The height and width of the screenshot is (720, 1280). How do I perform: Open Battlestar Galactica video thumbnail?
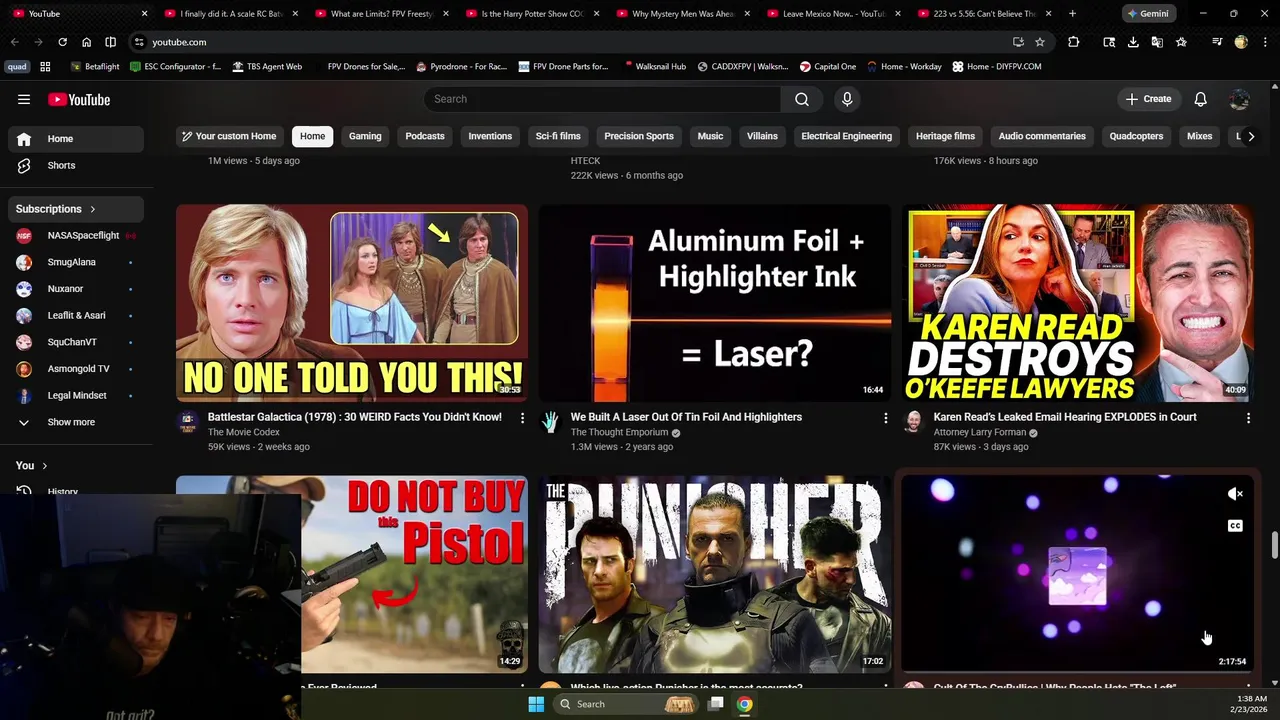click(x=352, y=303)
